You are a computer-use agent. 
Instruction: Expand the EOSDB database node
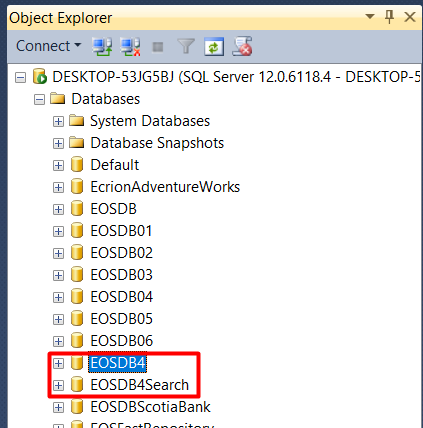58,209
